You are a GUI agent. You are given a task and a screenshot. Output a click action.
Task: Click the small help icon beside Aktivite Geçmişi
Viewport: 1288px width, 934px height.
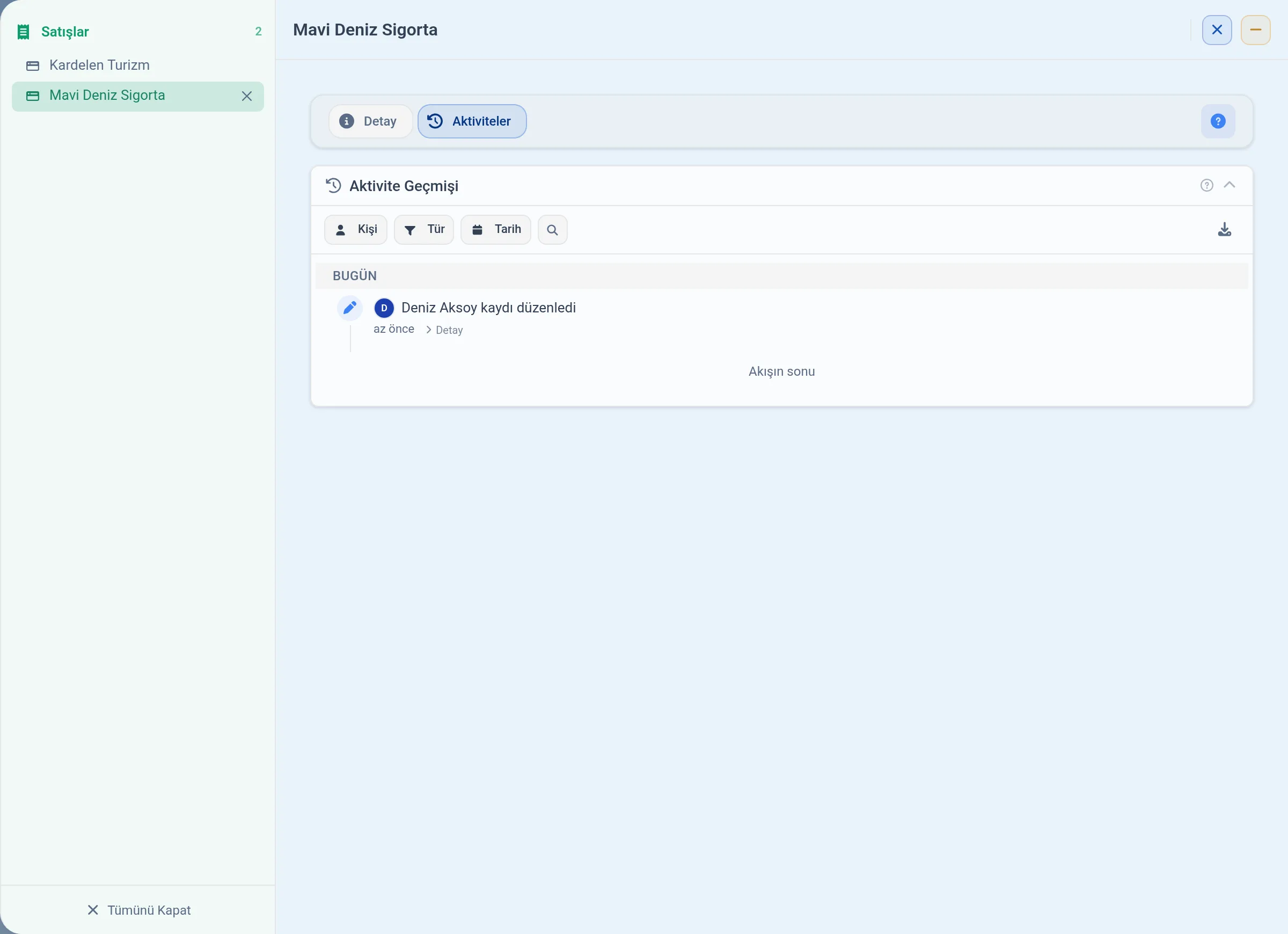coord(1207,185)
